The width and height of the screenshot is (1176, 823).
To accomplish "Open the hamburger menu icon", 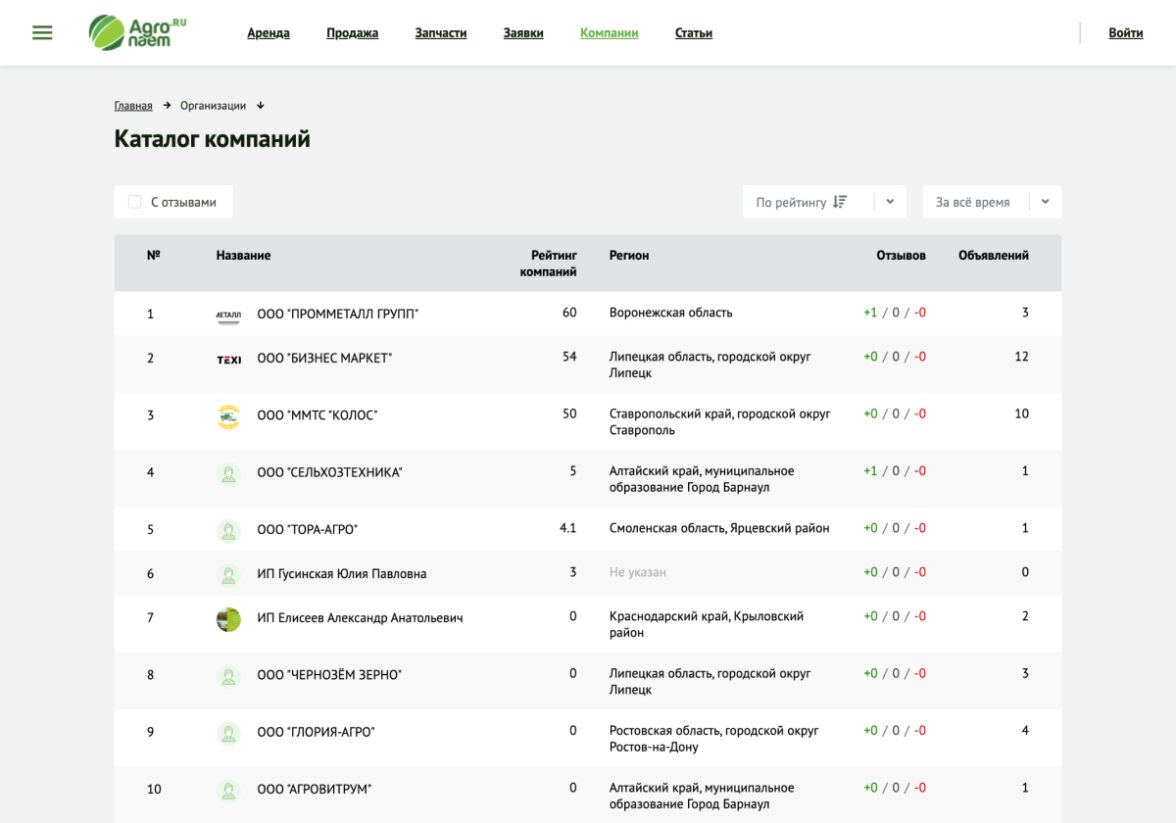I will pos(42,33).
